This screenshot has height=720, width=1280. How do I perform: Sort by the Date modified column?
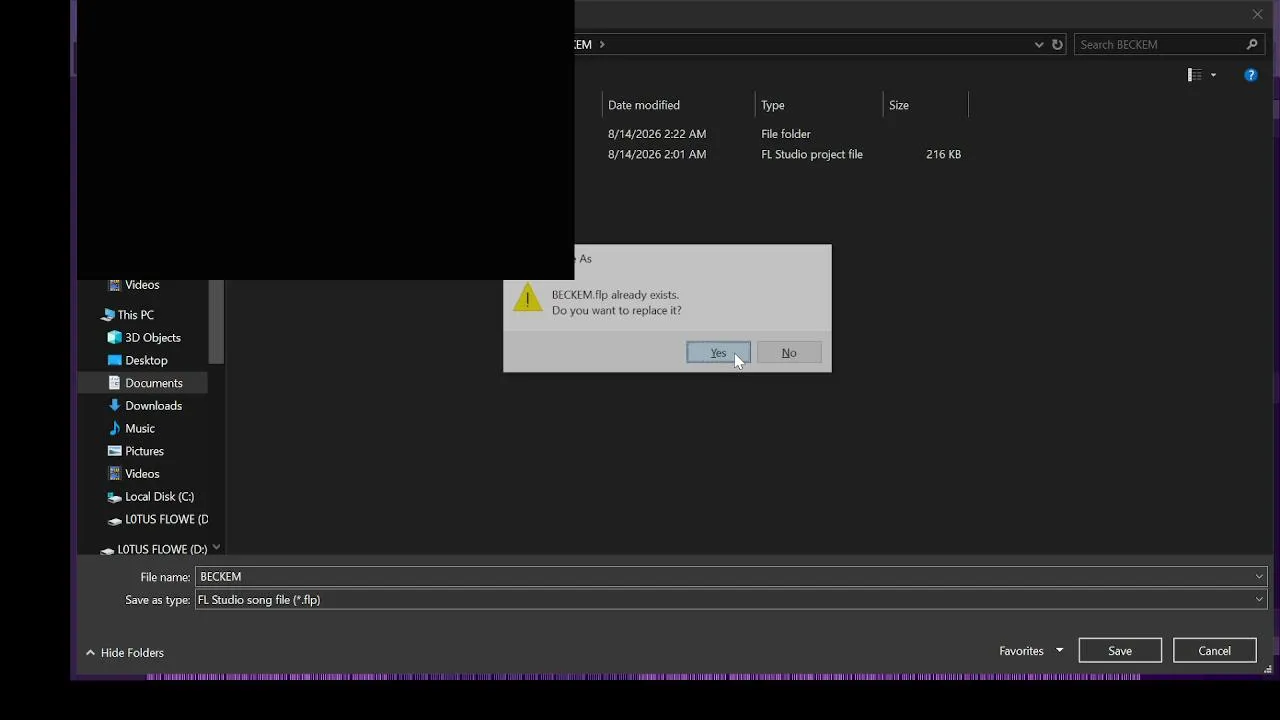(644, 105)
